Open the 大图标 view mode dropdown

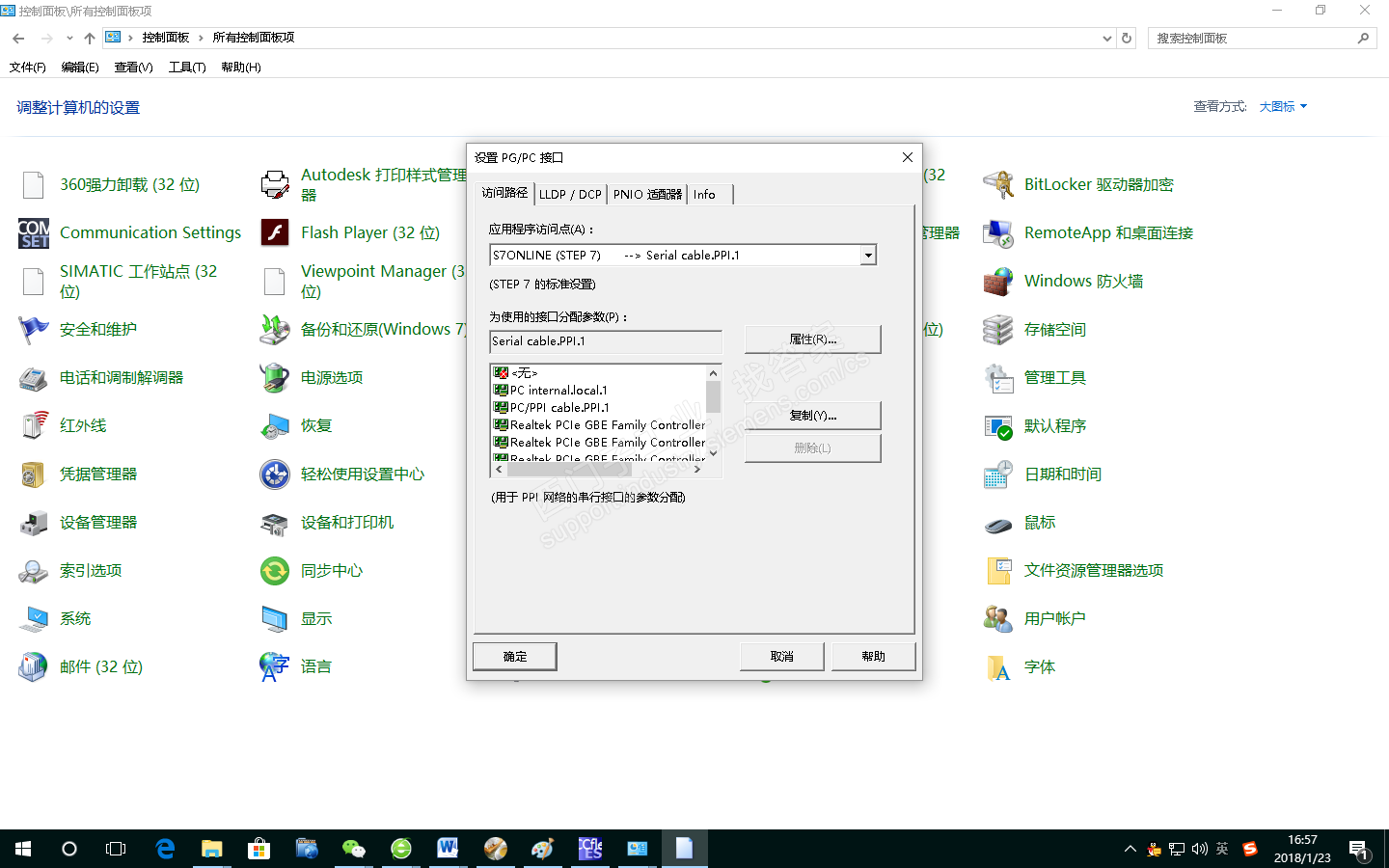(x=1283, y=107)
